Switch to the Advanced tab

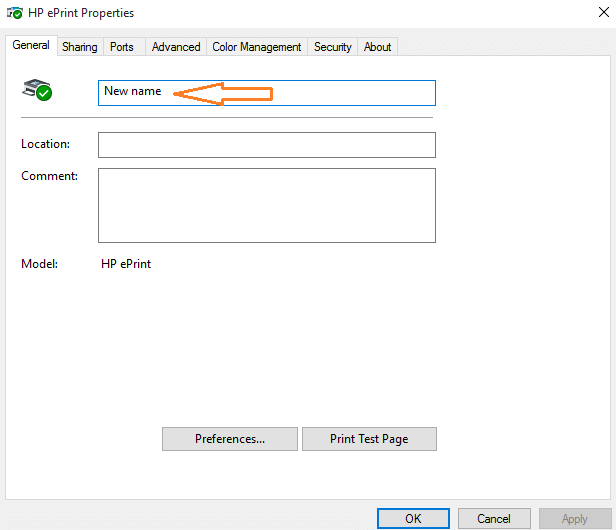tap(176, 47)
